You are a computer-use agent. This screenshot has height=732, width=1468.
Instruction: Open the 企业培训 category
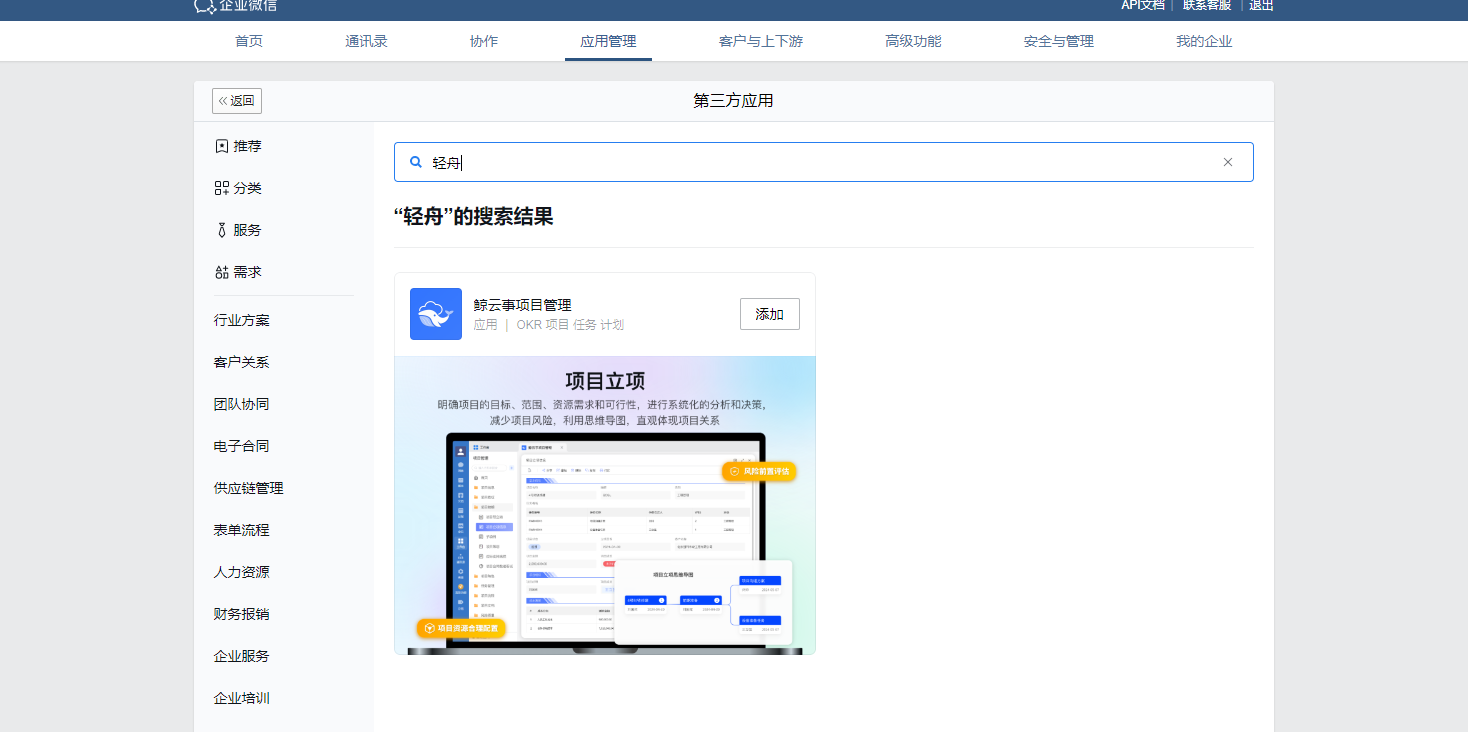(242, 698)
